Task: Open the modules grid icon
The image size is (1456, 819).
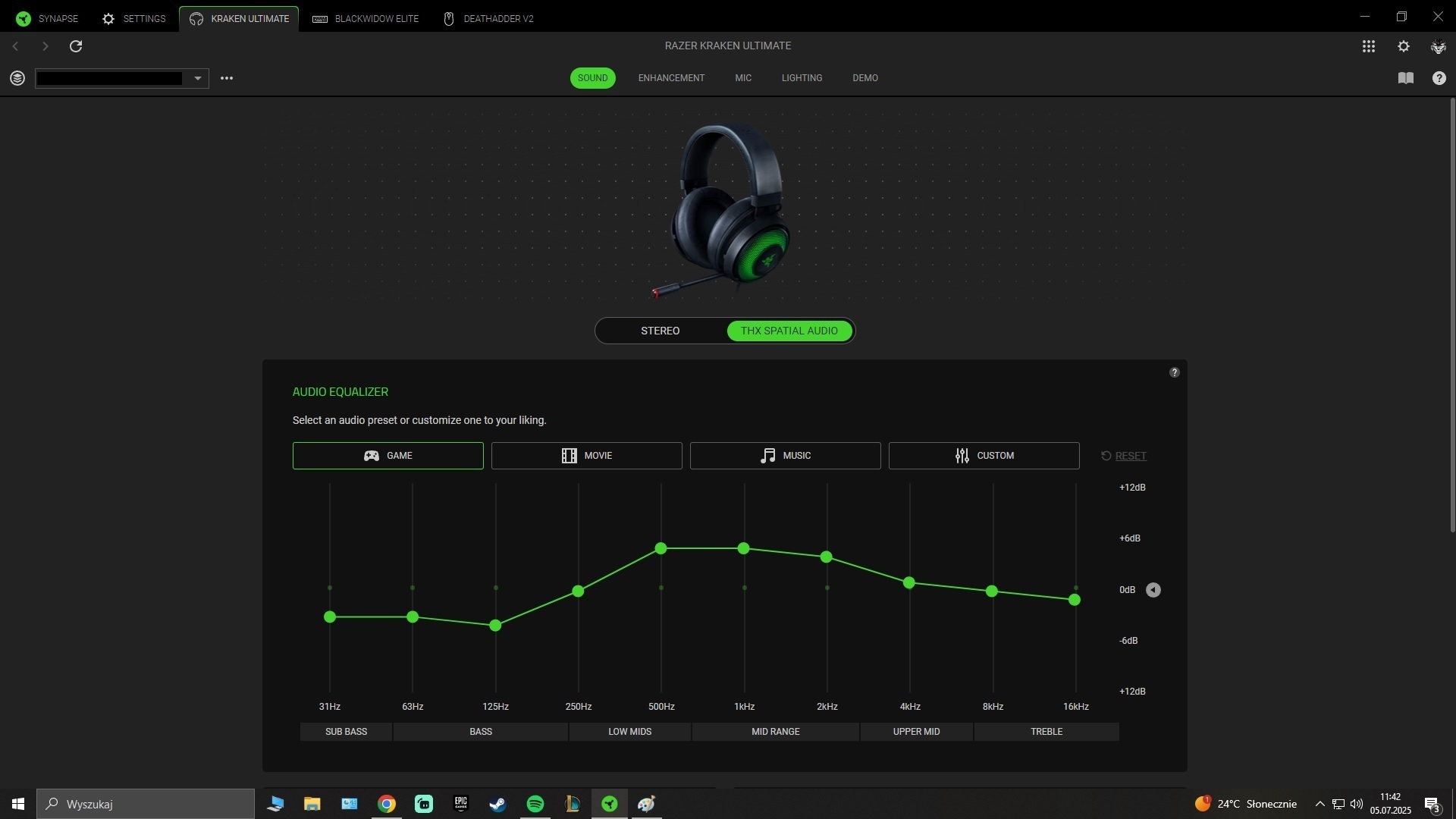Action: click(1368, 46)
